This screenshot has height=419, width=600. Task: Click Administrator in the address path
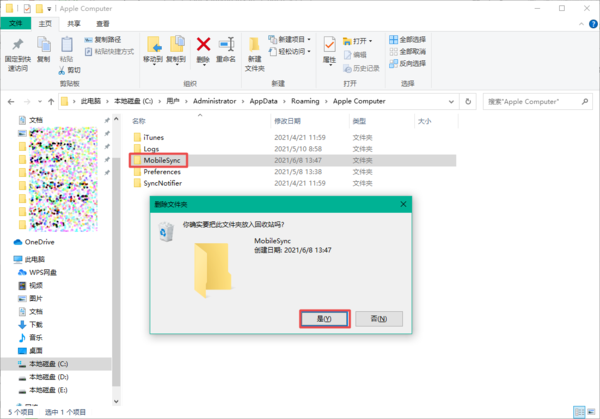[214, 101]
